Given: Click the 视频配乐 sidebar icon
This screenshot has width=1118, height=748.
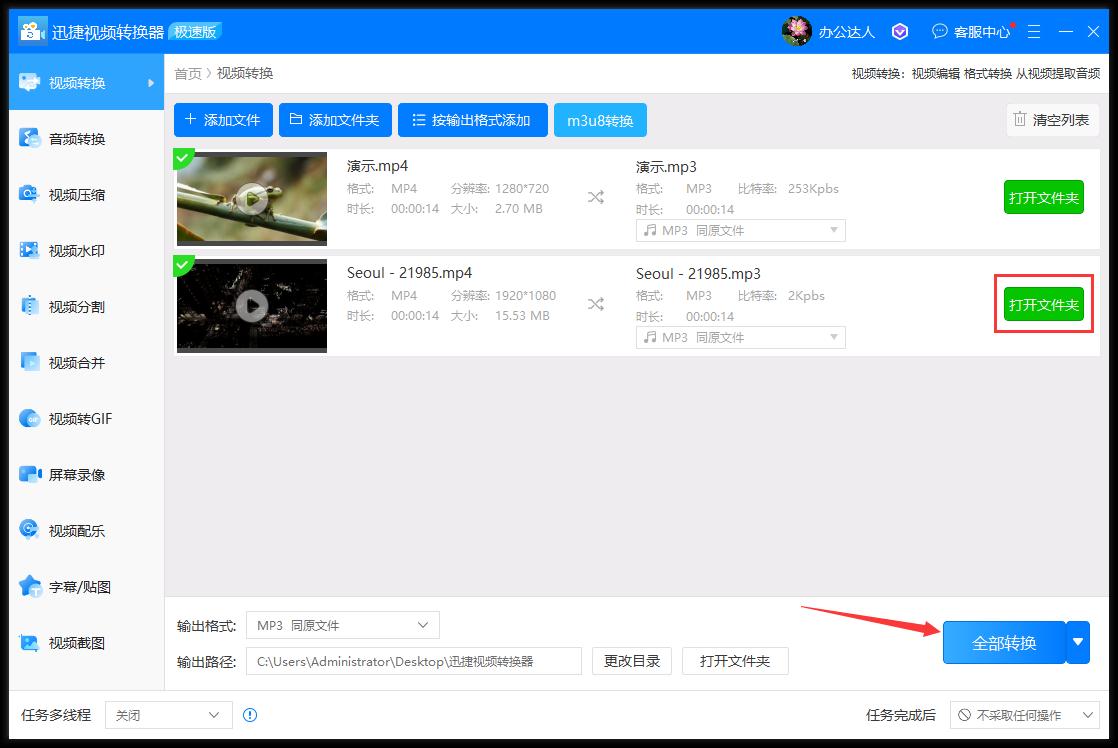Looking at the screenshot, I should click(x=65, y=530).
